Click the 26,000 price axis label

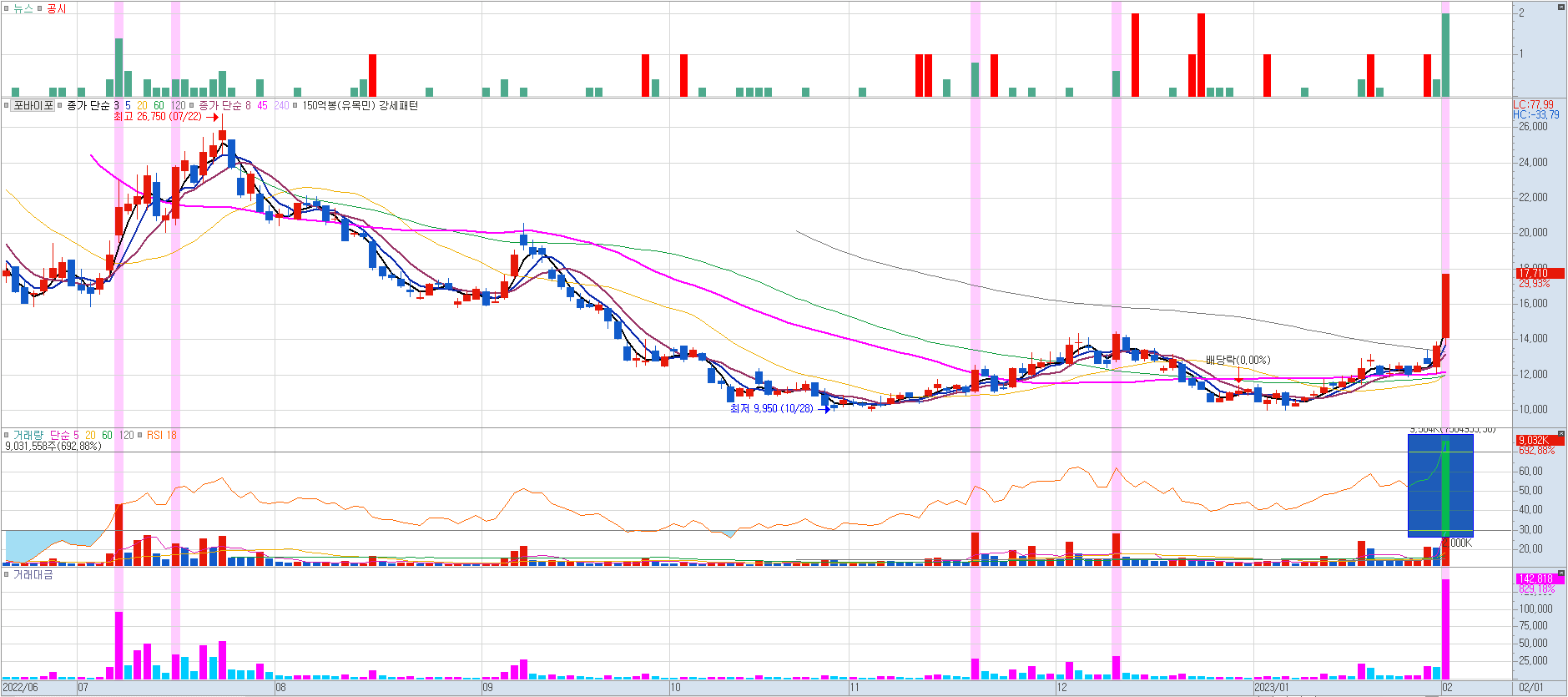click(x=1533, y=127)
